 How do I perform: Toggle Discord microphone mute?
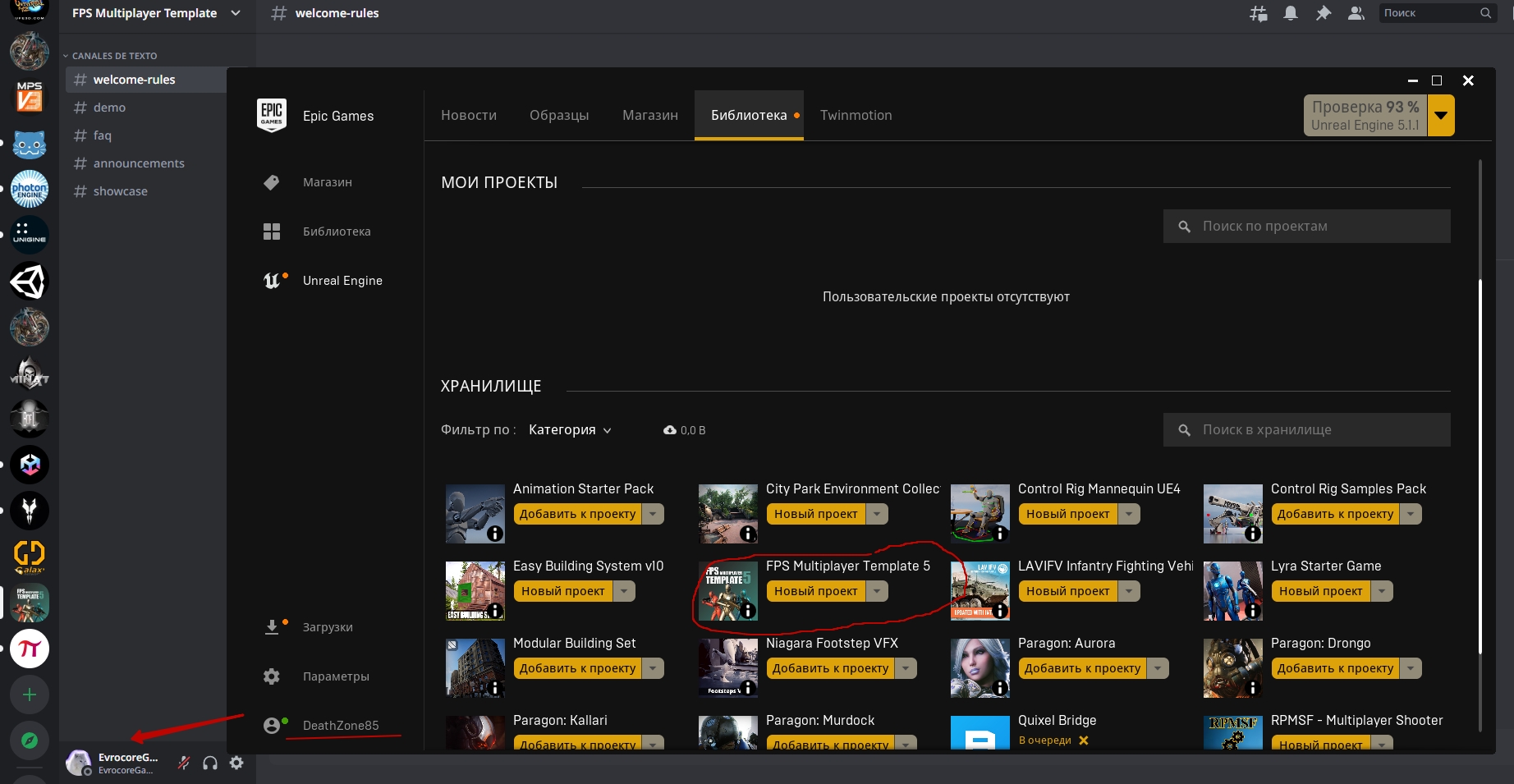pyautogui.click(x=184, y=763)
